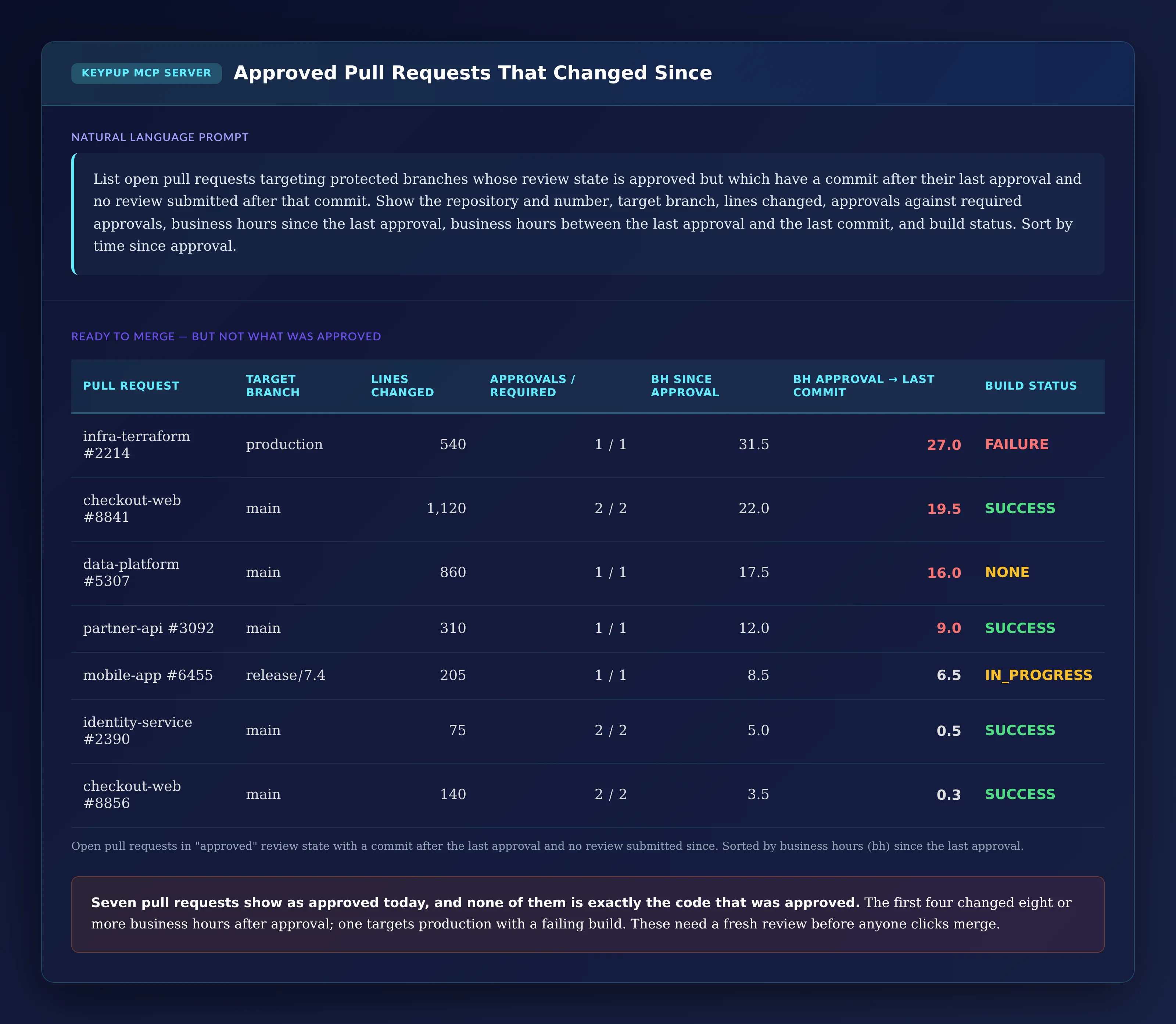Open pull request checkout-web #8856

click(132, 794)
